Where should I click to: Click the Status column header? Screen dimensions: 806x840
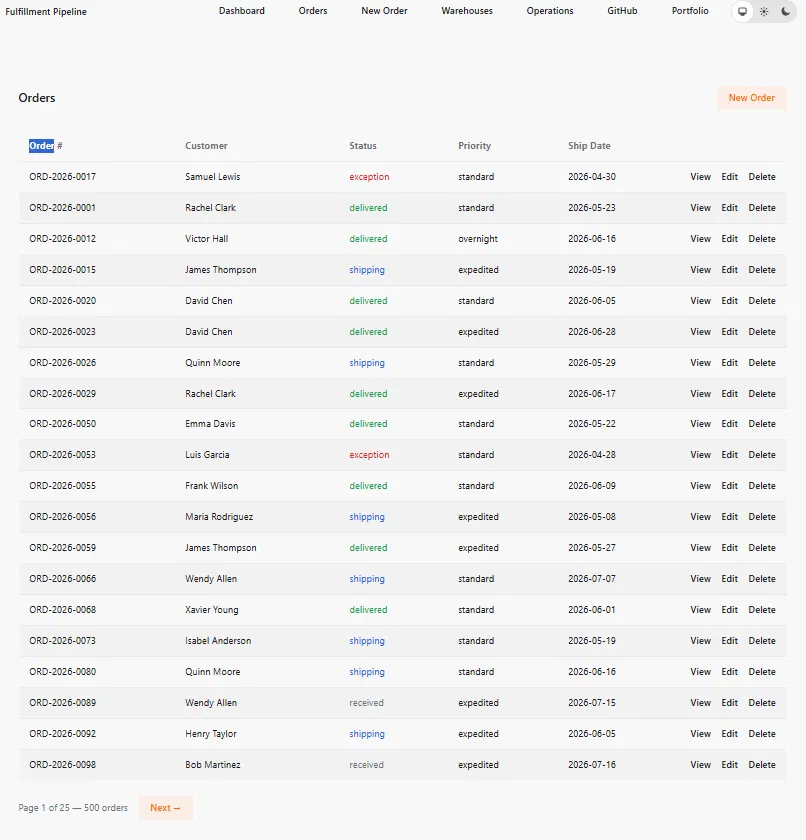(x=363, y=146)
